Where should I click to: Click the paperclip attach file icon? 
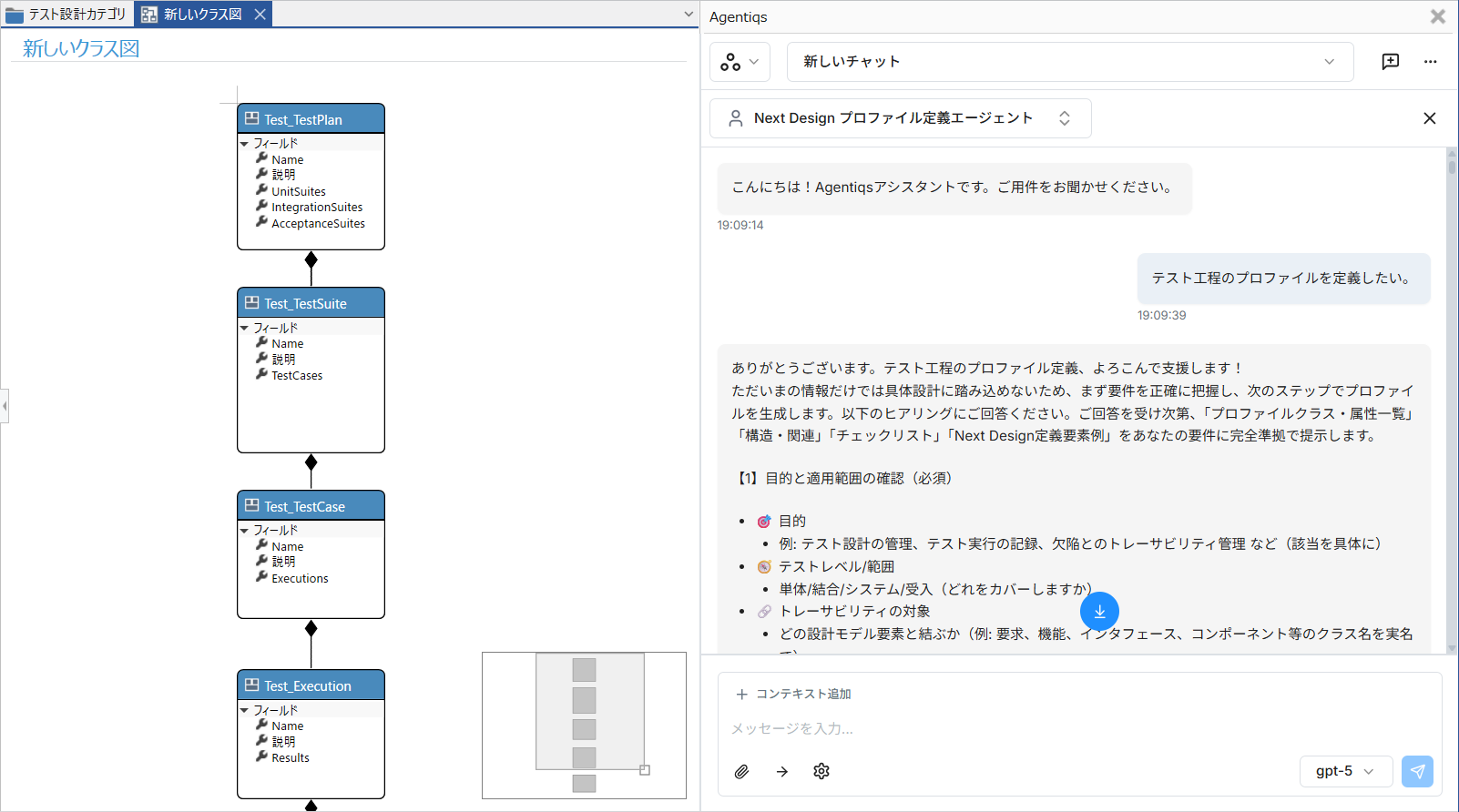(742, 772)
